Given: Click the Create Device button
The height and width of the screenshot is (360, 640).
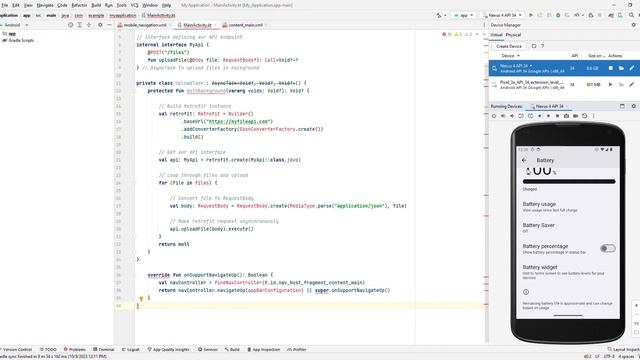Looking at the screenshot, I should [509, 46].
